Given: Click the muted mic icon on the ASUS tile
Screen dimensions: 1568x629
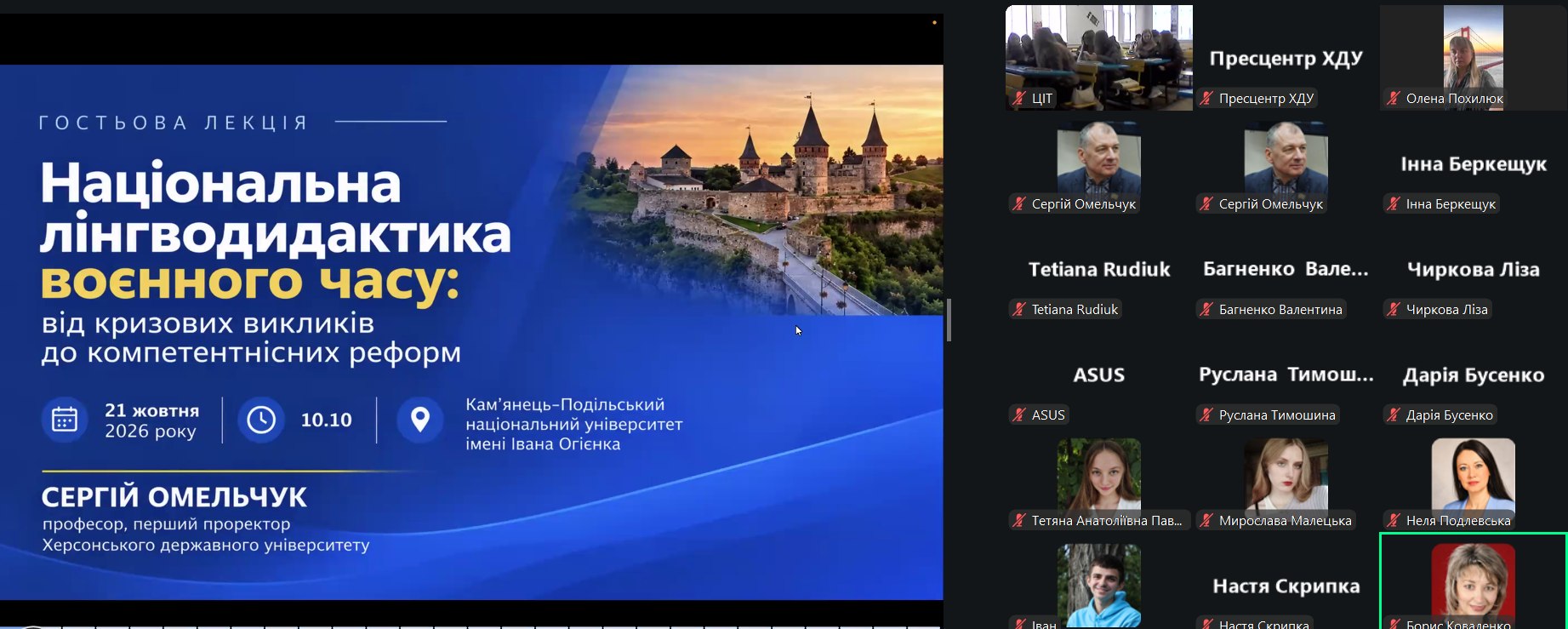Looking at the screenshot, I should coord(1019,415).
